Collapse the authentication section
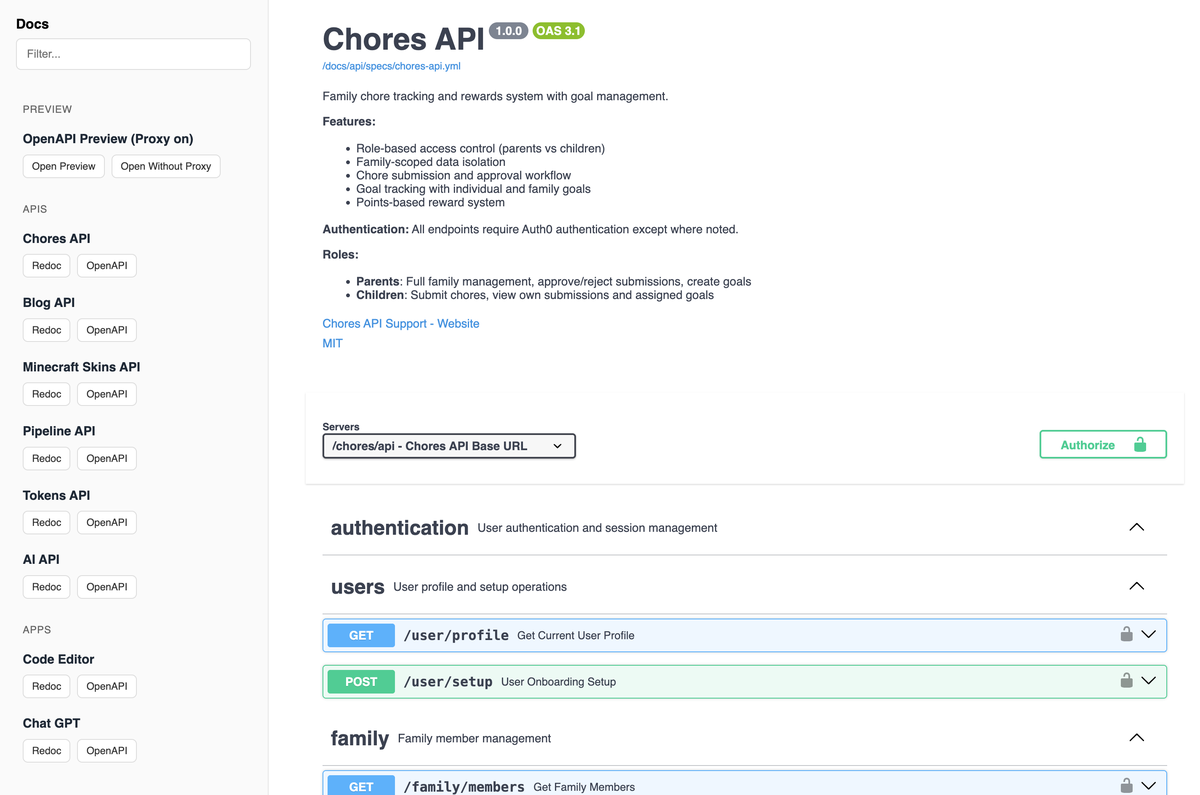 click(x=1136, y=527)
